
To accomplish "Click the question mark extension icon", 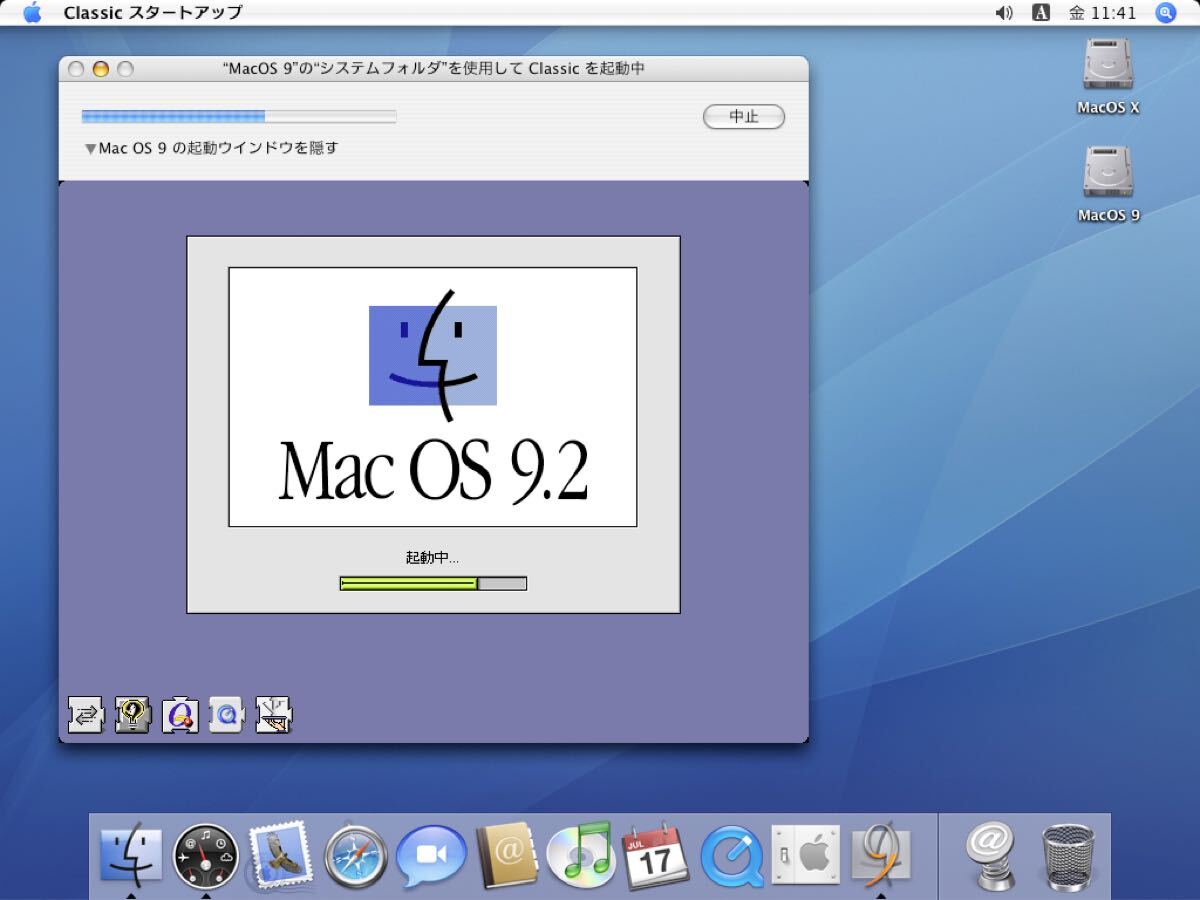I will pyautogui.click(x=133, y=714).
